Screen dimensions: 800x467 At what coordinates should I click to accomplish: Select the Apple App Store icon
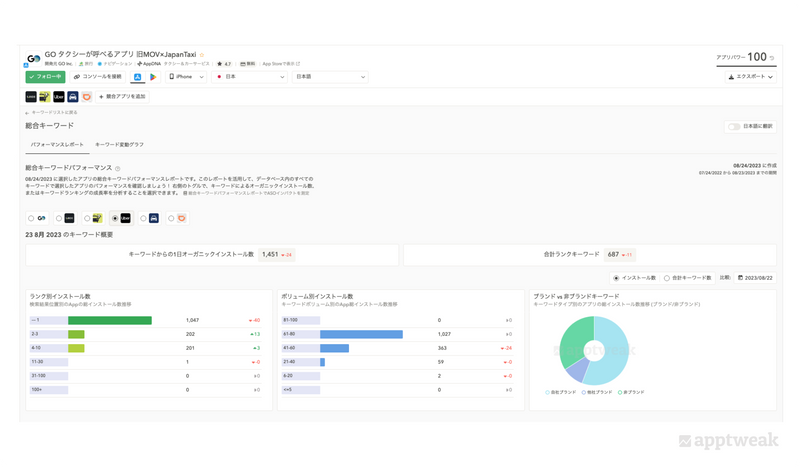point(137,77)
